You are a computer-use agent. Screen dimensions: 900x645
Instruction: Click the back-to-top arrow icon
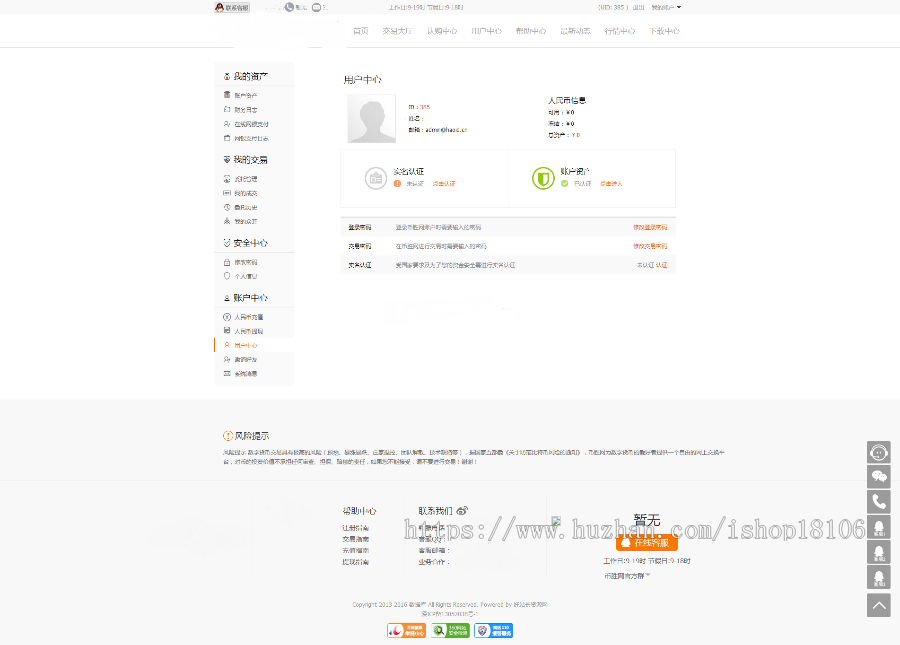point(878,605)
